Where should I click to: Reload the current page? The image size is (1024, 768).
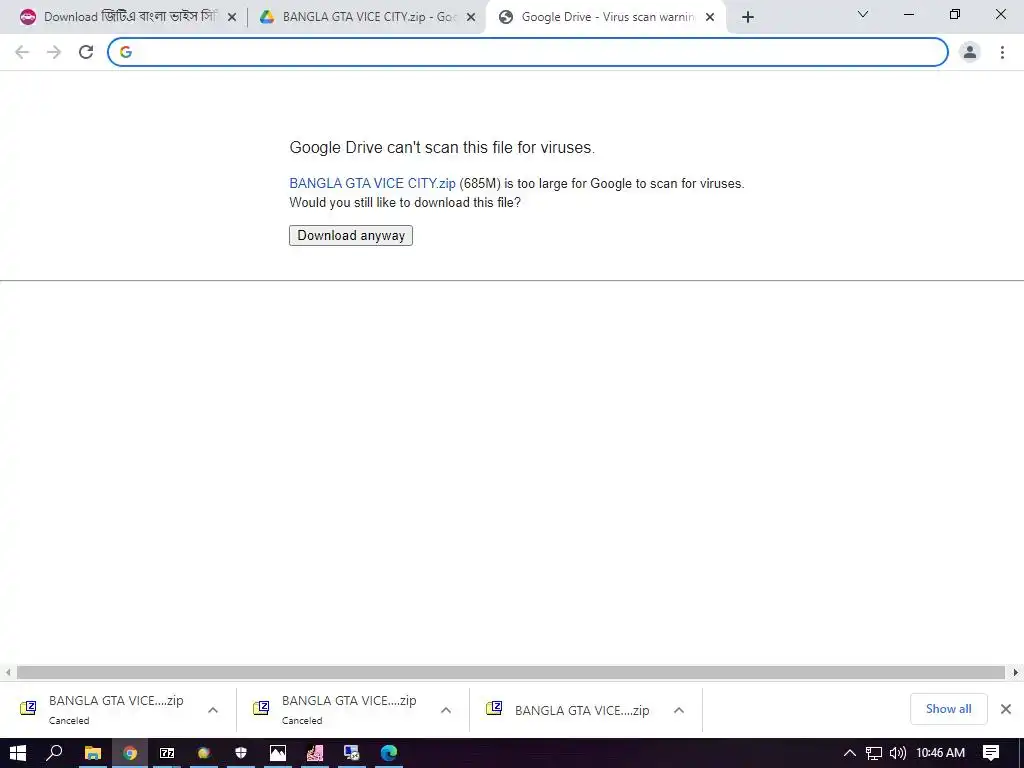click(x=86, y=52)
